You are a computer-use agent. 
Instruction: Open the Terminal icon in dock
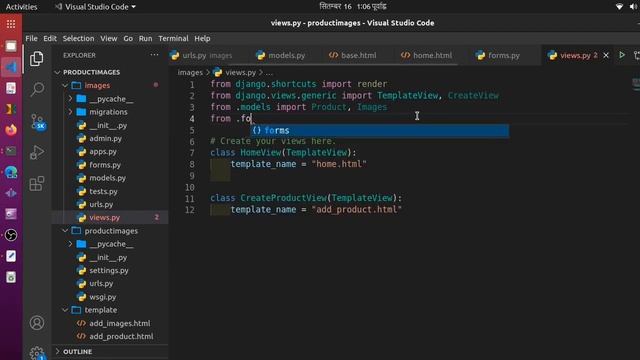[11, 151]
